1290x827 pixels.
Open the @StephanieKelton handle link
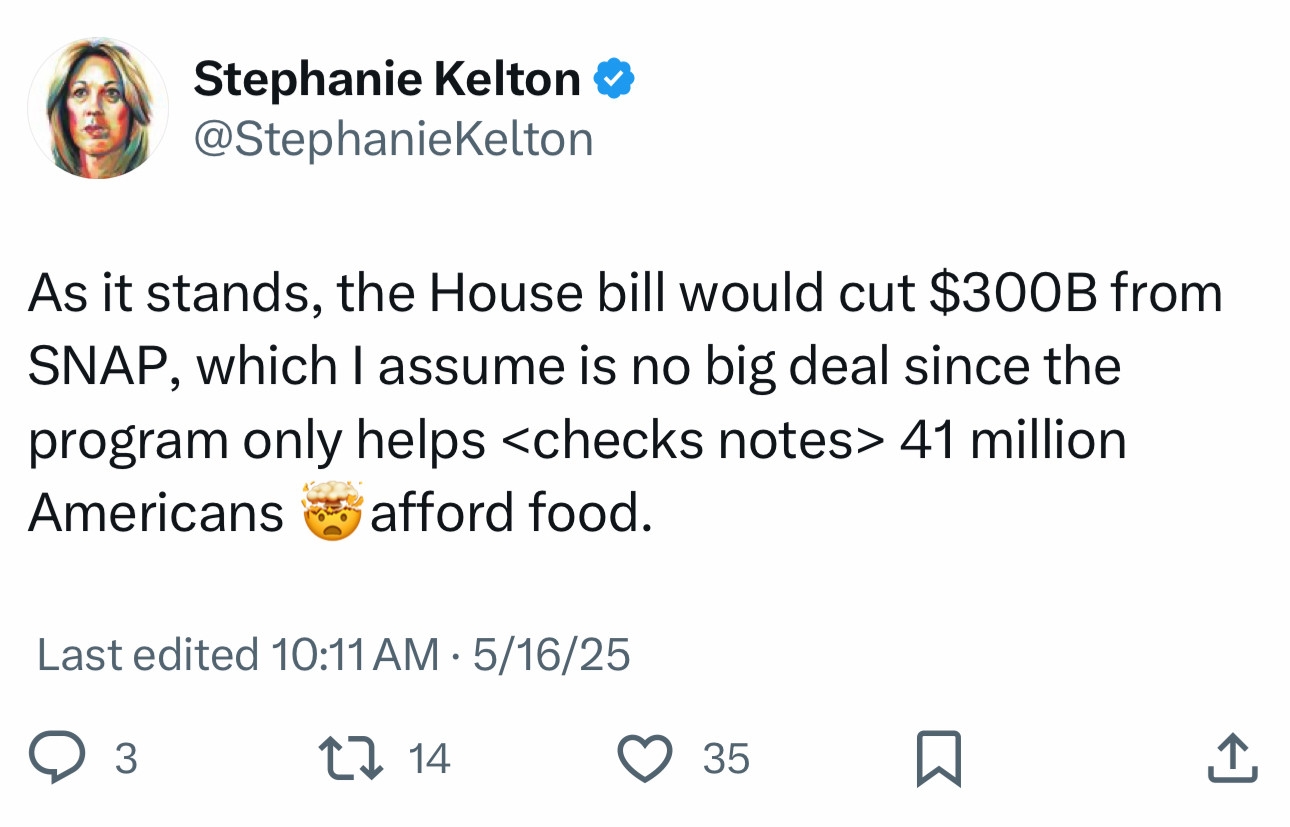point(393,139)
